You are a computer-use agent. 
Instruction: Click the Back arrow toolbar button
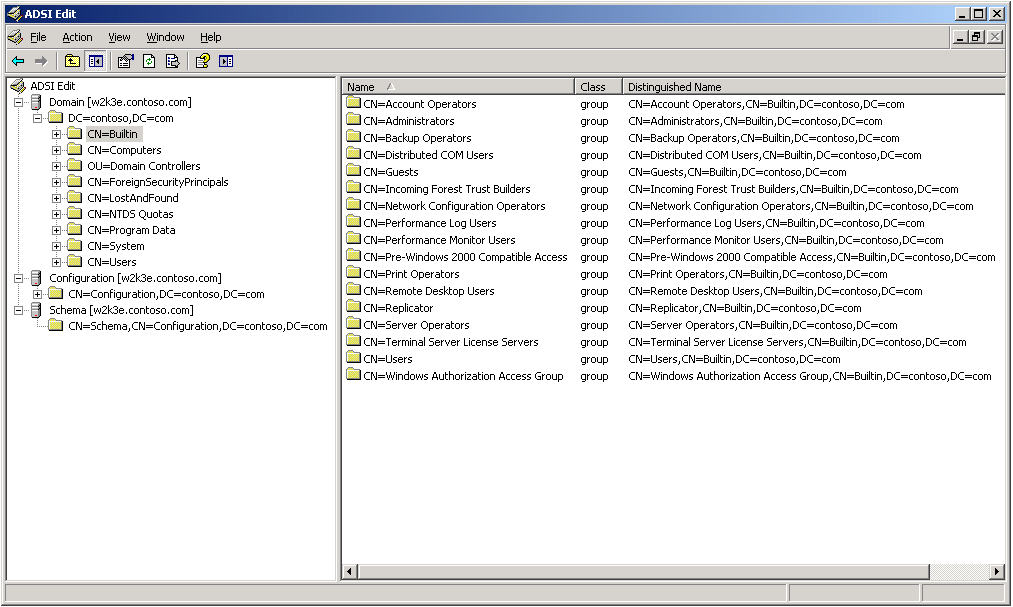point(18,61)
